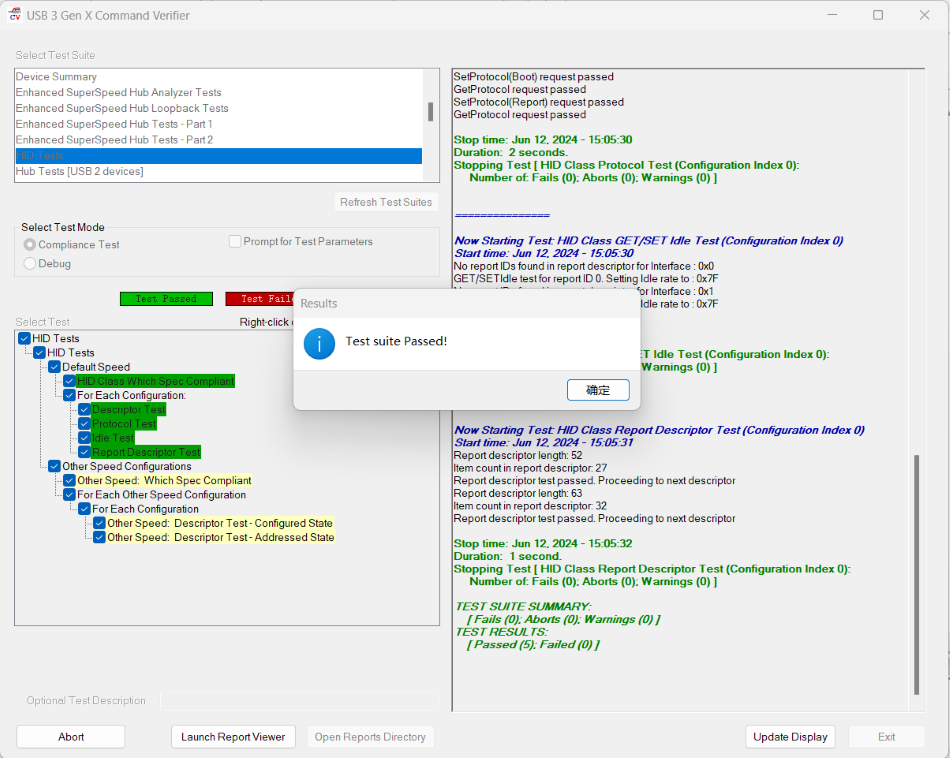Toggle the Protocol Test checkbox
Screen dimensions: 950x758
pyautogui.click(x=85, y=424)
